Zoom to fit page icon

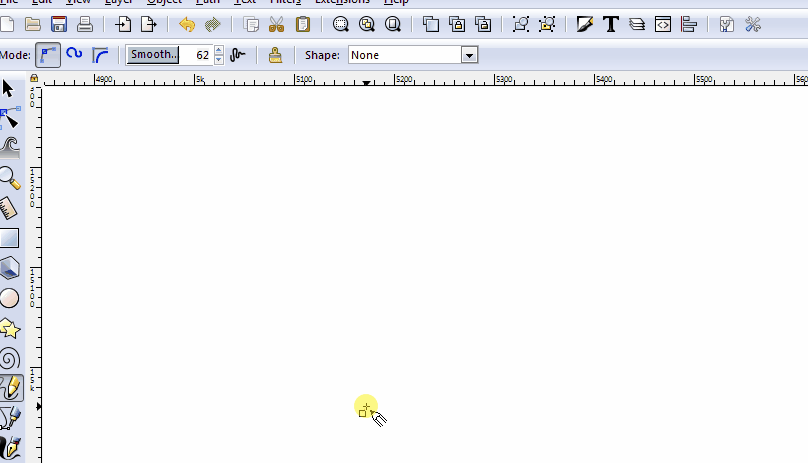393,24
